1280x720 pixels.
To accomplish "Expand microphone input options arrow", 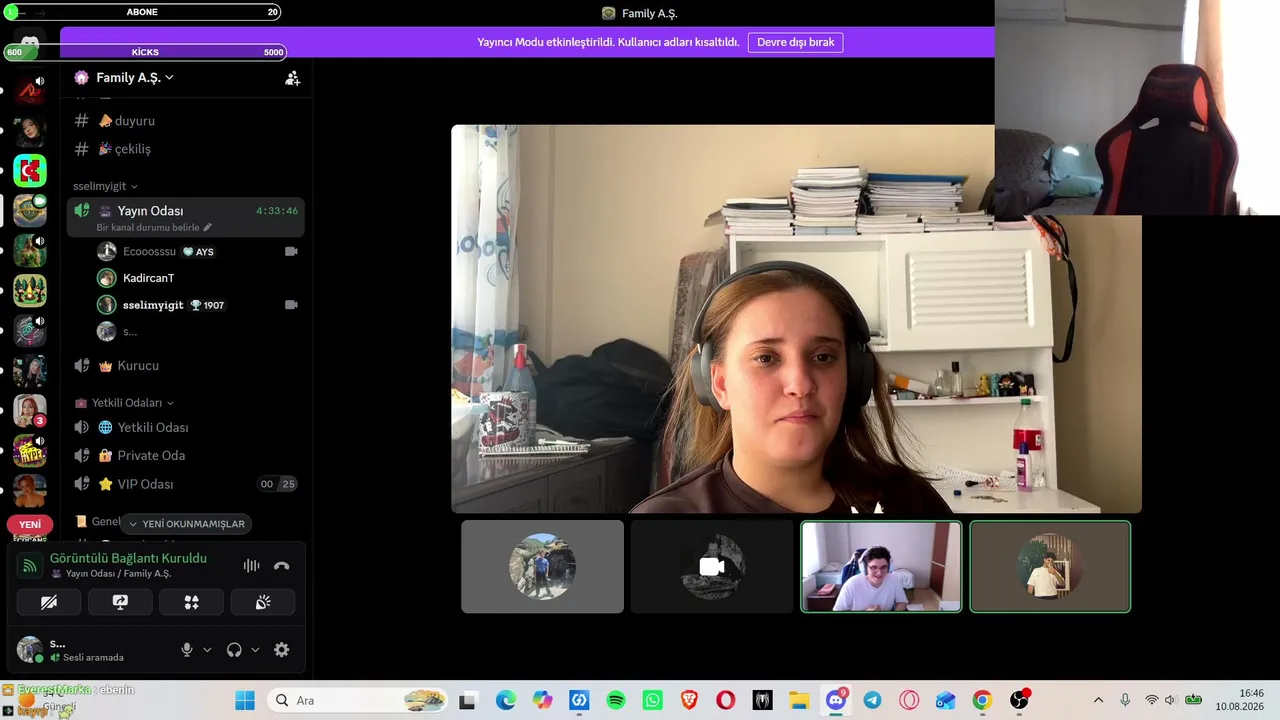I will tap(207, 650).
